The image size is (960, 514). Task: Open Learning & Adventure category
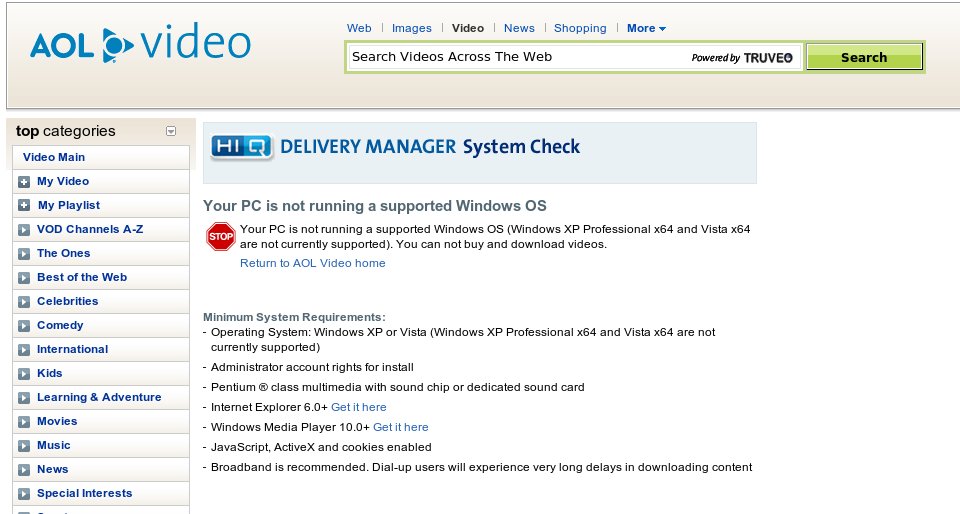pyautogui.click(x=99, y=397)
